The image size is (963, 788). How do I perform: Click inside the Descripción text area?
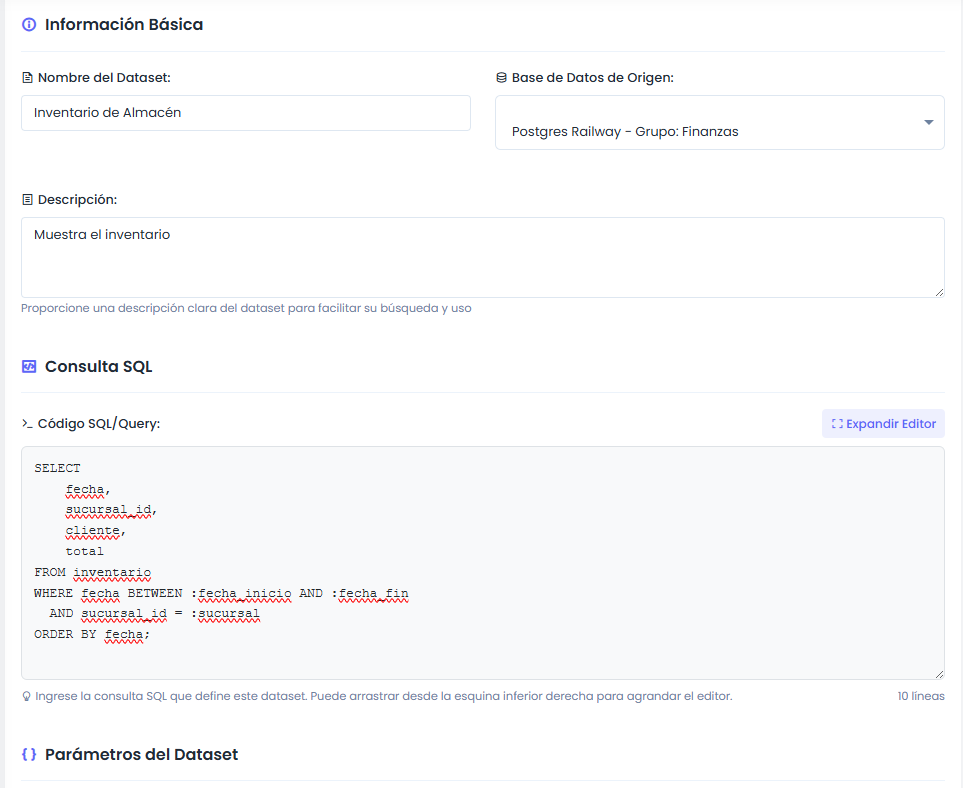pos(480,255)
